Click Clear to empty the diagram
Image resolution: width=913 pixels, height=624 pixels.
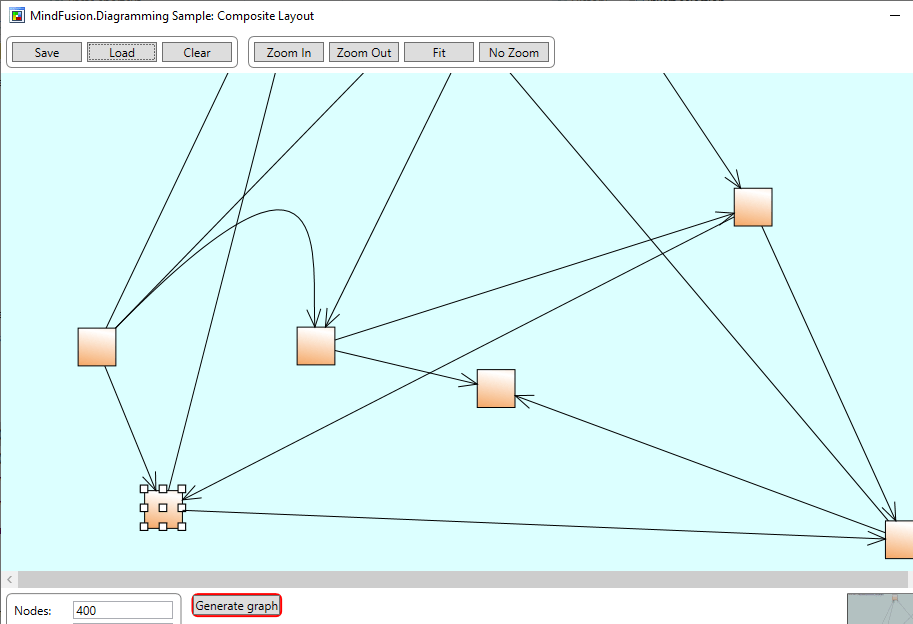(197, 52)
